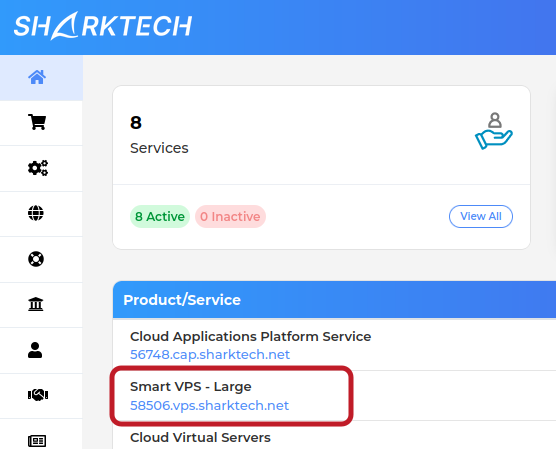Open the home dashboard icon in sidebar
Screen dimensions: 556x449
click(x=37, y=77)
